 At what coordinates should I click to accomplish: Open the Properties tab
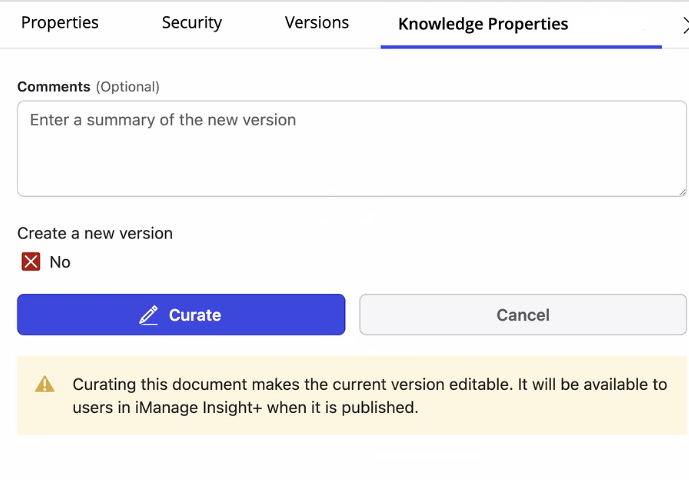(x=60, y=23)
